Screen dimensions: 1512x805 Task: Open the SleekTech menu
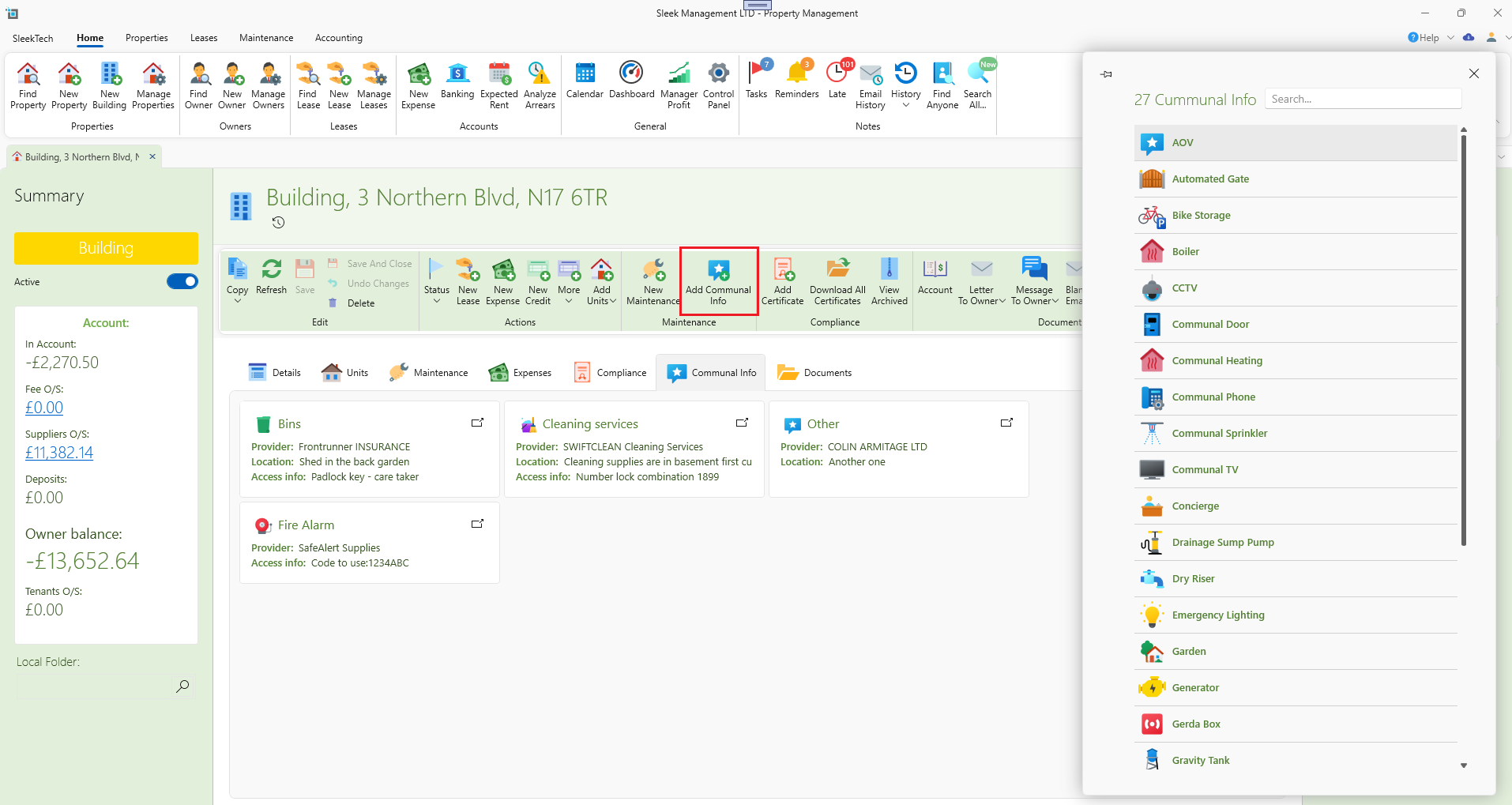pyautogui.click(x=33, y=38)
